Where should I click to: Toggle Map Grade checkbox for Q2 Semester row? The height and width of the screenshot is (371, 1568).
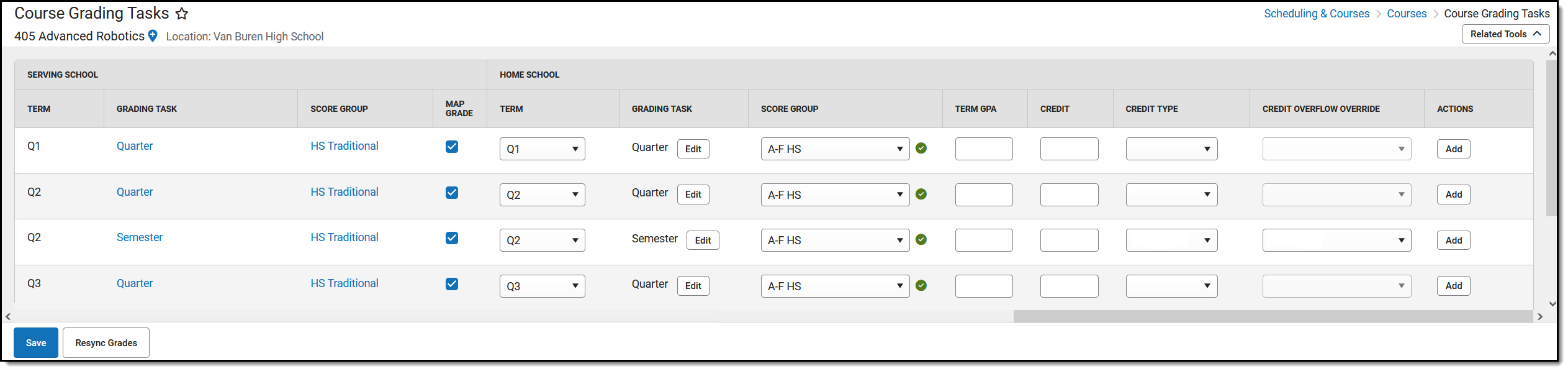coord(452,238)
